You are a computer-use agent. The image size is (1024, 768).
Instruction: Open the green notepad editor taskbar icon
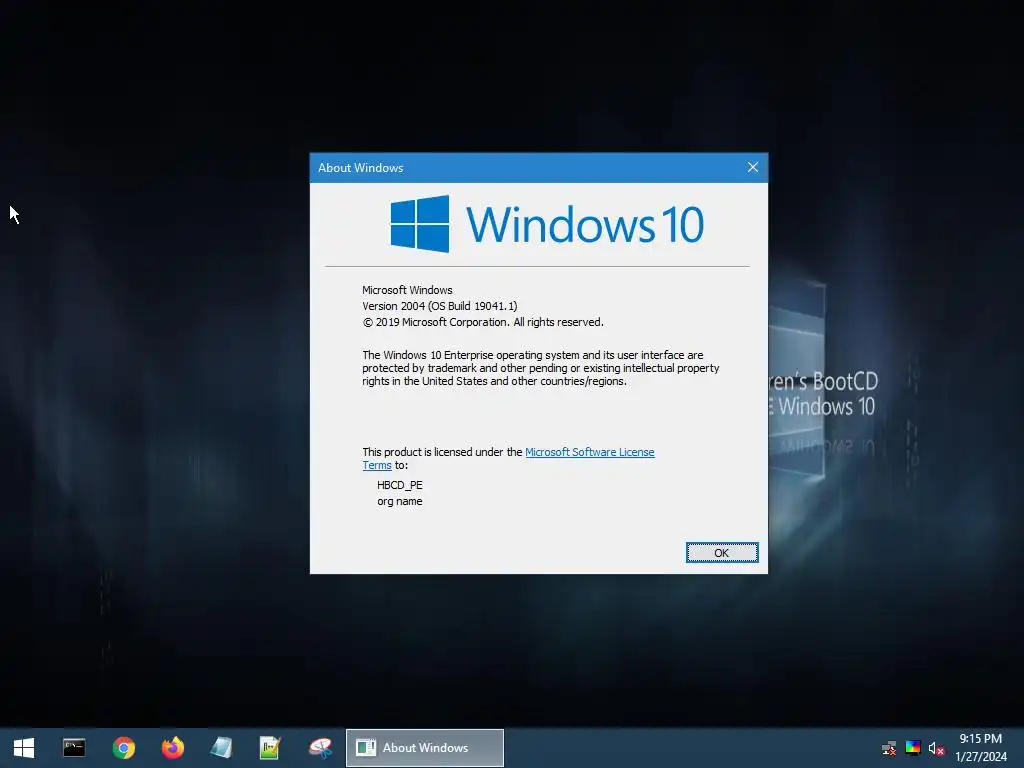[x=270, y=748]
